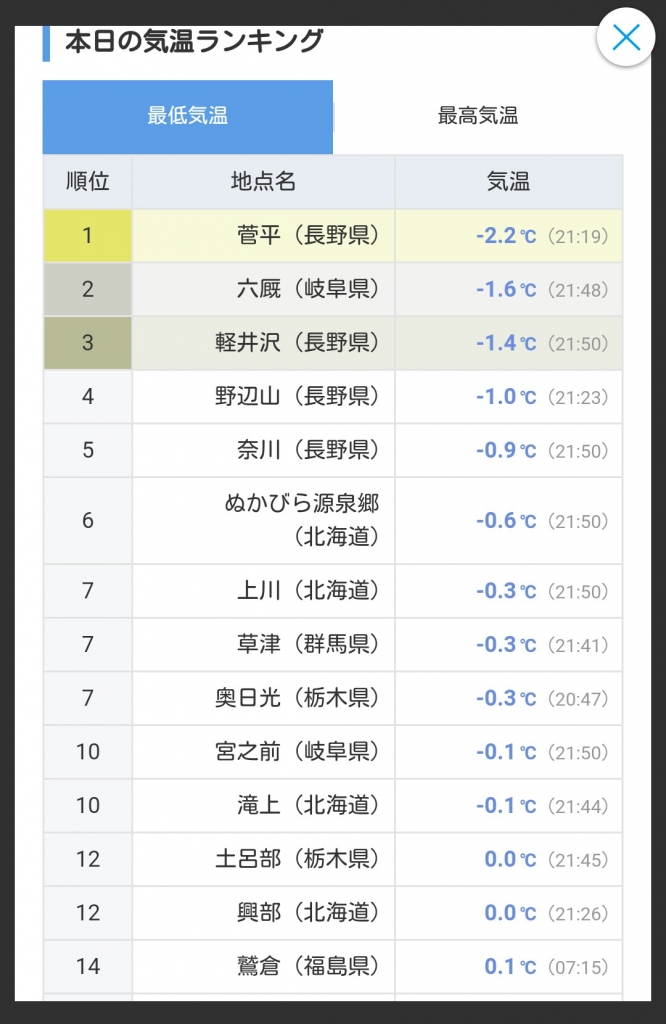This screenshot has height=1024, width=666.
Task: Click the 気温 column header
Action: (x=508, y=182)
